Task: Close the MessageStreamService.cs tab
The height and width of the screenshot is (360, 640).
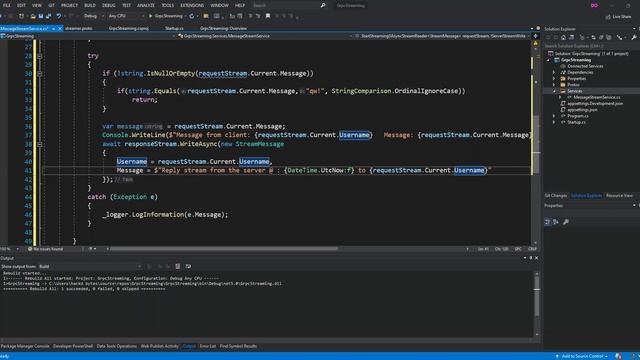Action: point(60,29)
